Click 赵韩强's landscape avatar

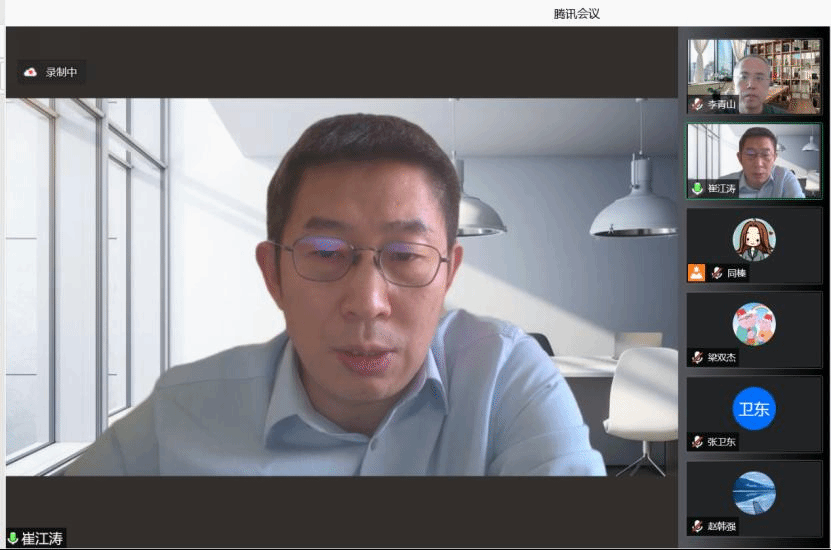[754, 492]
